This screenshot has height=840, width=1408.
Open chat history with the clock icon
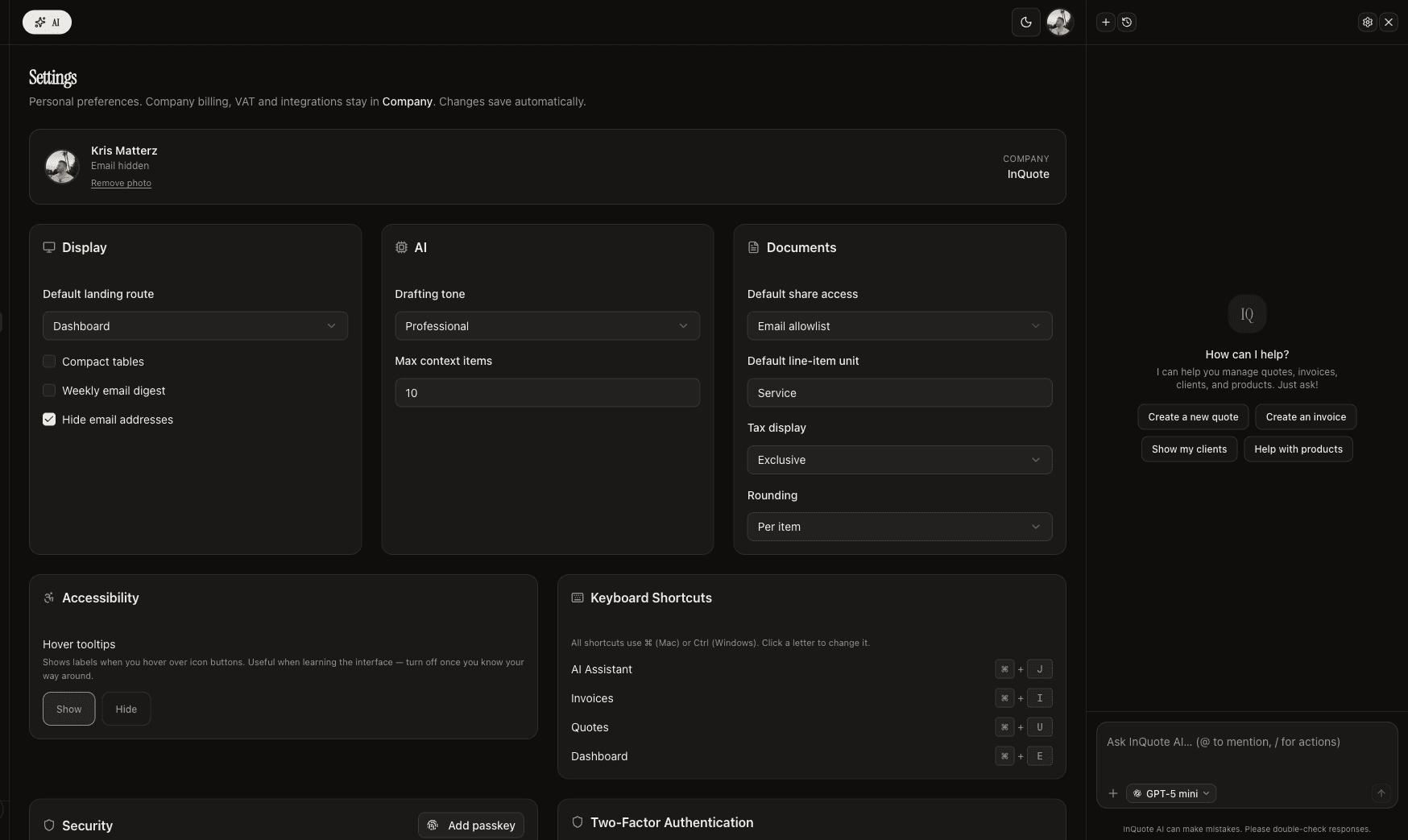click(x=1127, y=23)
